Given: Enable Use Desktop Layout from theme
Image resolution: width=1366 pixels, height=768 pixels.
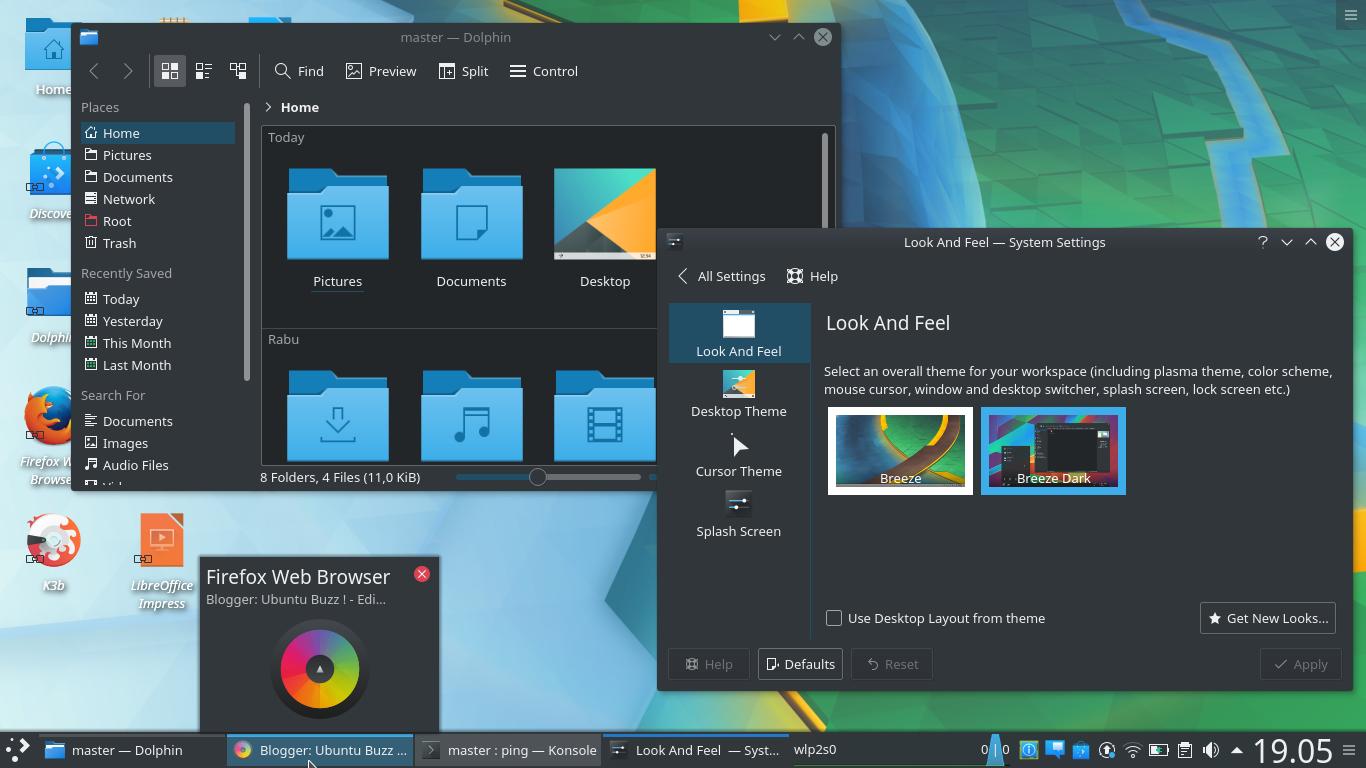Looking at the screenshot, I should (834, 618).
